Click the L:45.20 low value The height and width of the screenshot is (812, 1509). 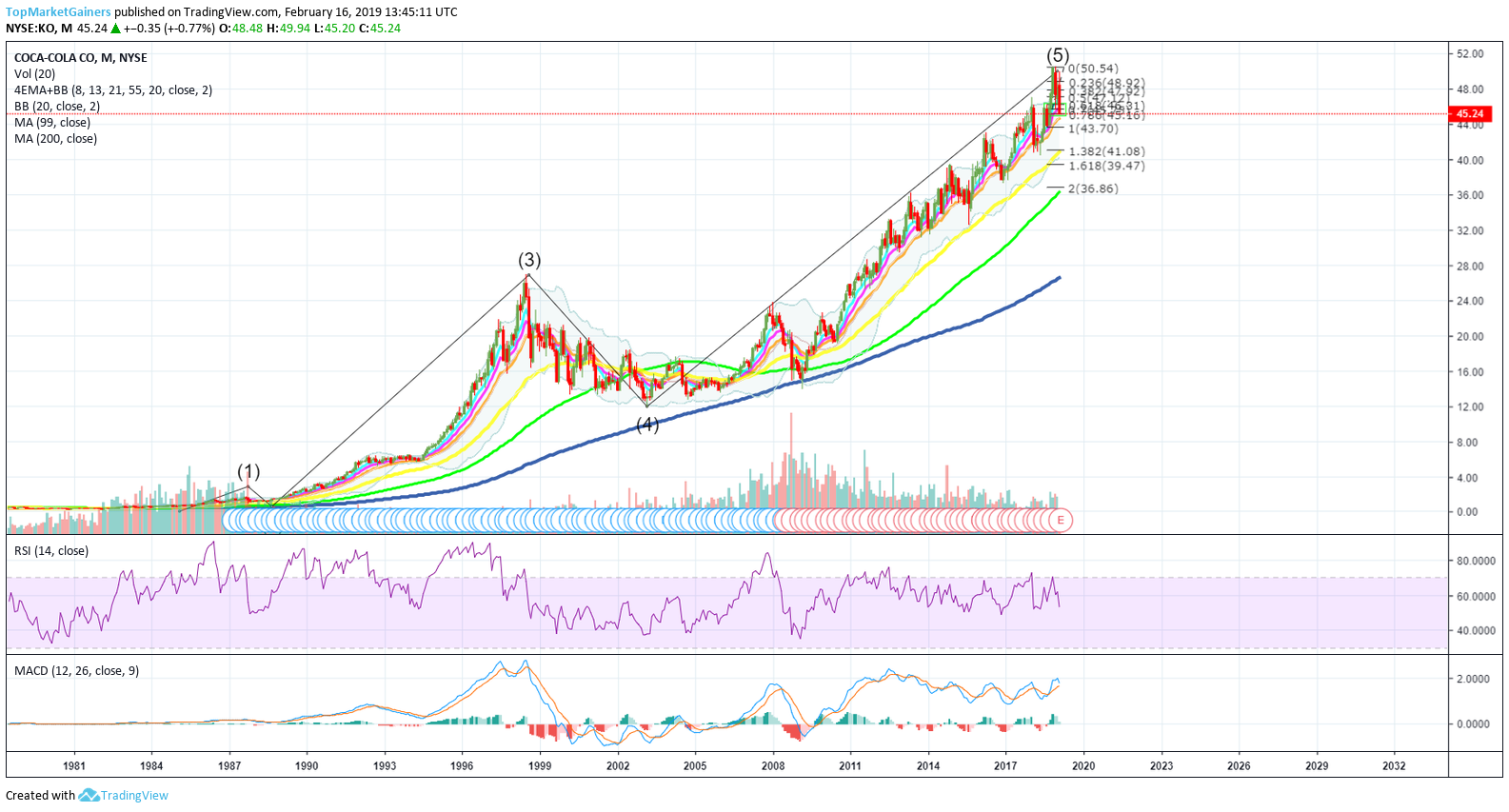(335, 29)
